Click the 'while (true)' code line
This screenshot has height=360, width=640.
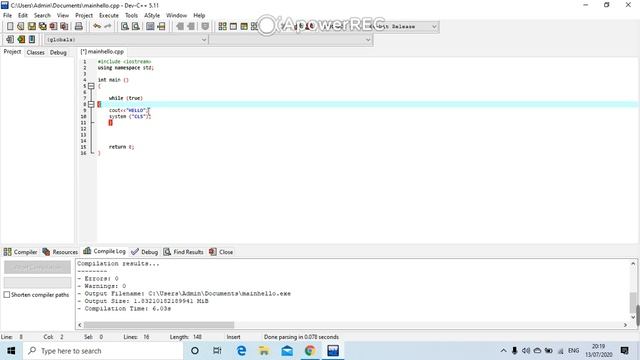coord(126,98)
